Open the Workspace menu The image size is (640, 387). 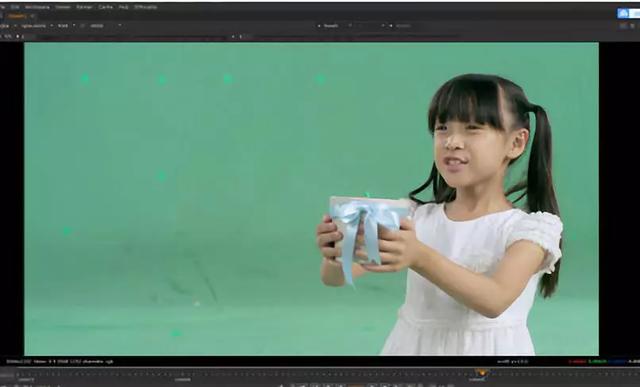click(x=37, y=7)
